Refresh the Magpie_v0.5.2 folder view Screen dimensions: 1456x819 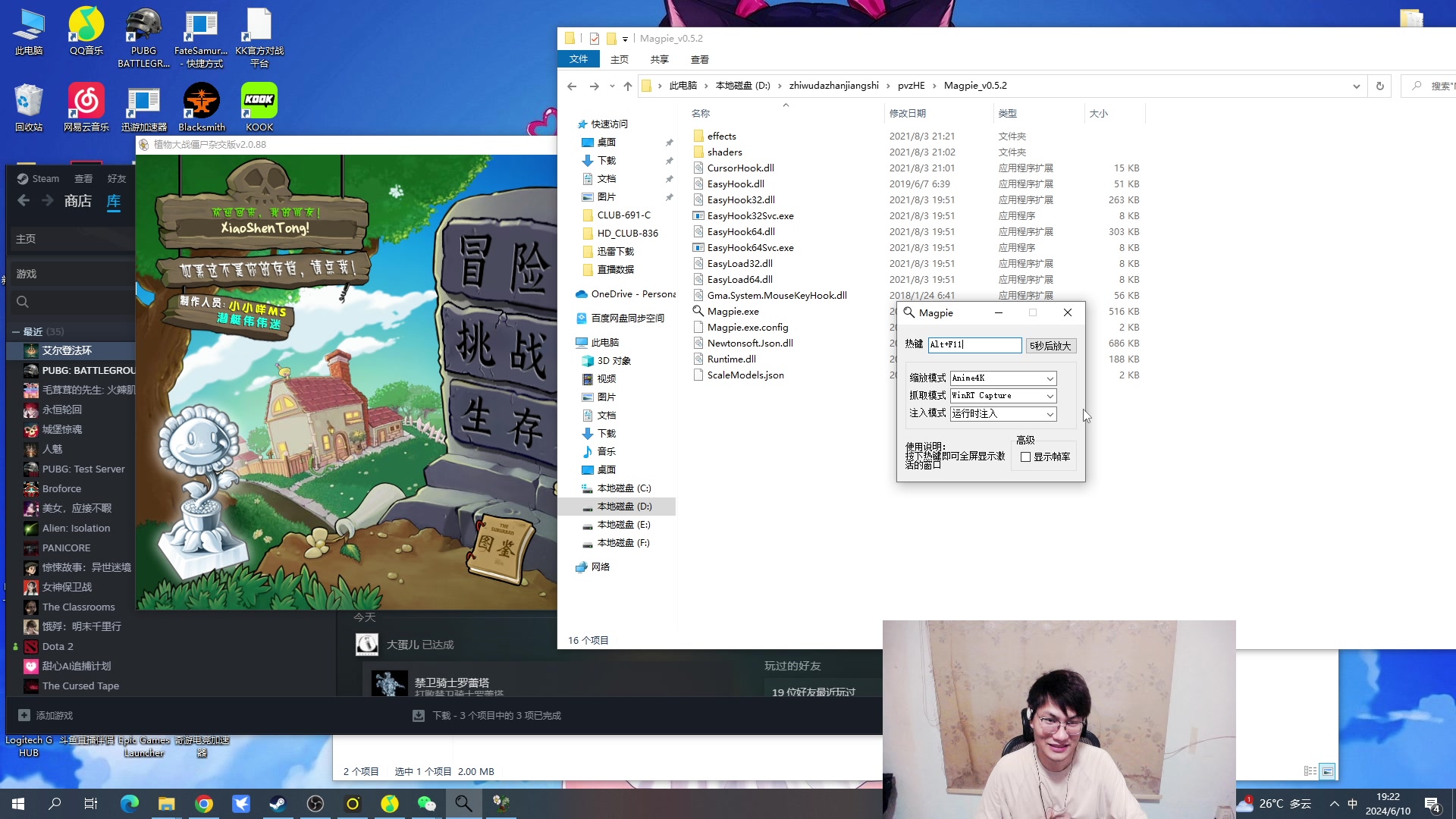pos(1379,86)
